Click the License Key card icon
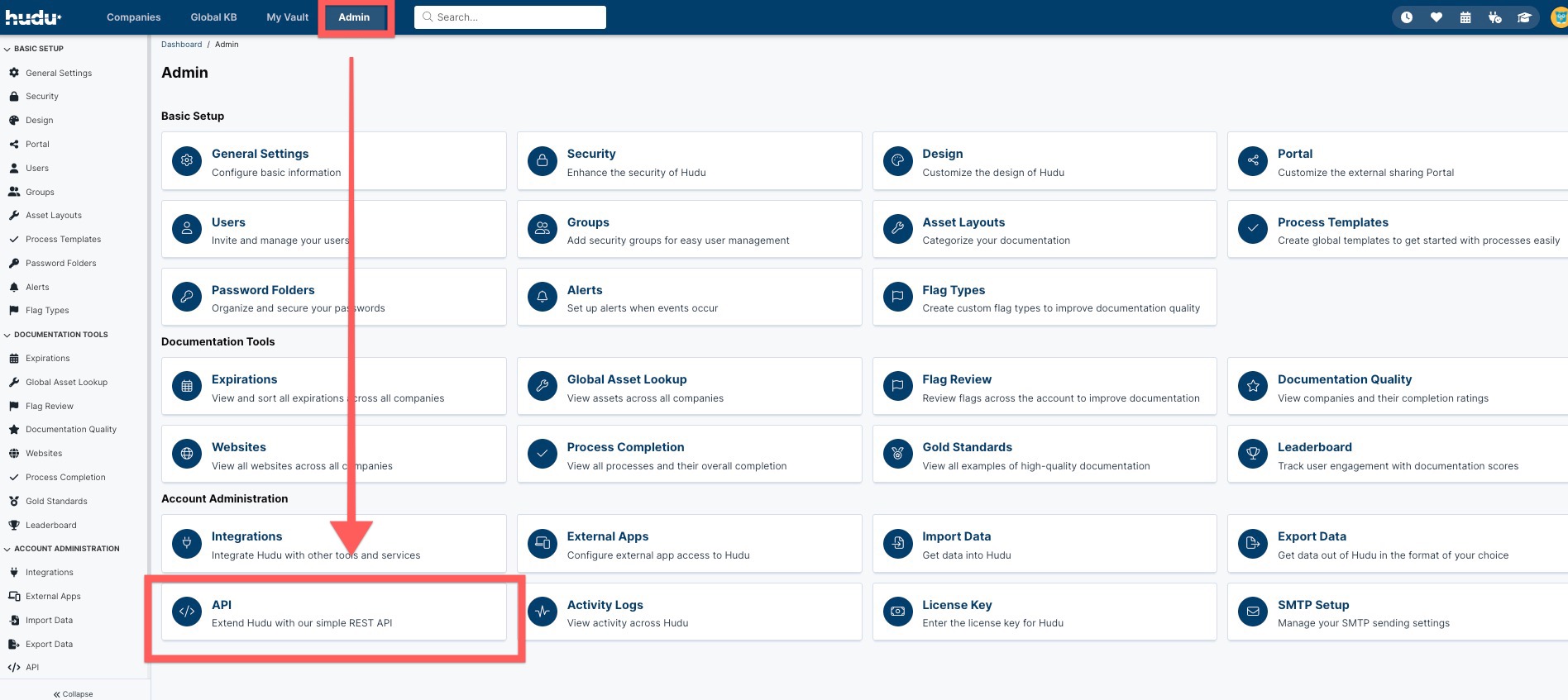 click(897, 612)
